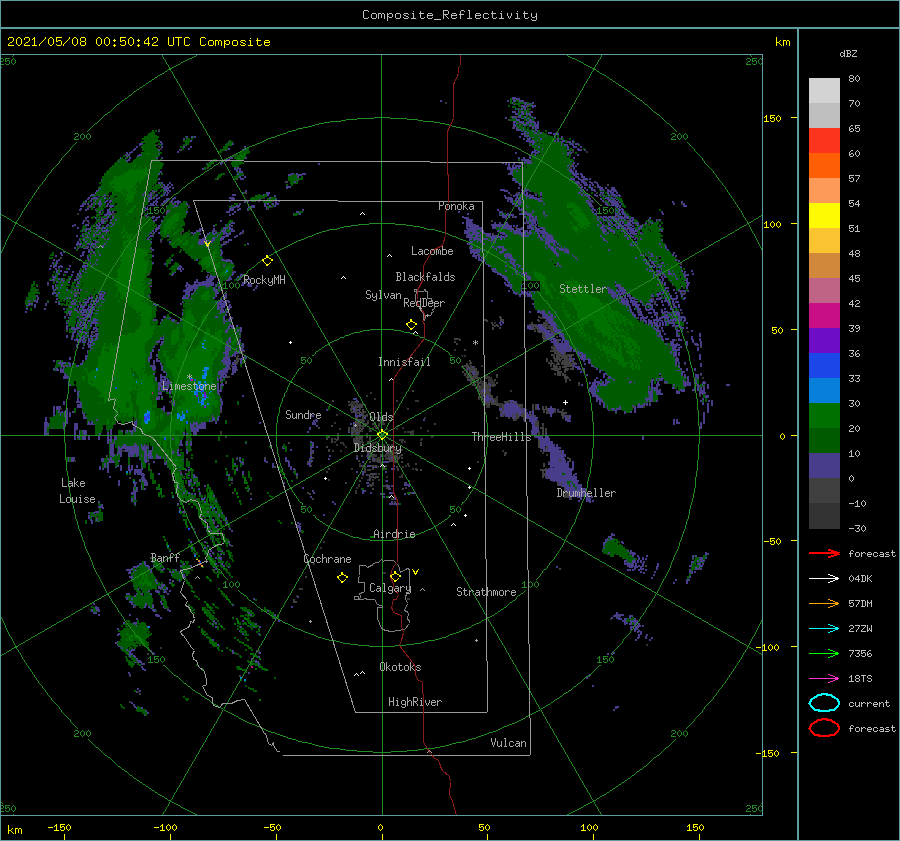Image resolution: width=900 pixels, height=841 pixels.
Task: Click the top-right yellow km axis label
Action: pyautogui.click(x=782, y=42)
